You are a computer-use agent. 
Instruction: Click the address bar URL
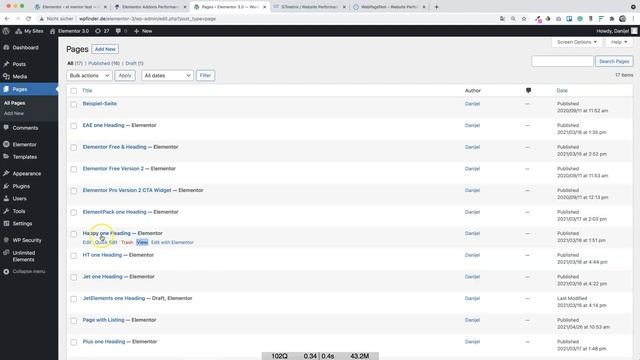147,19
